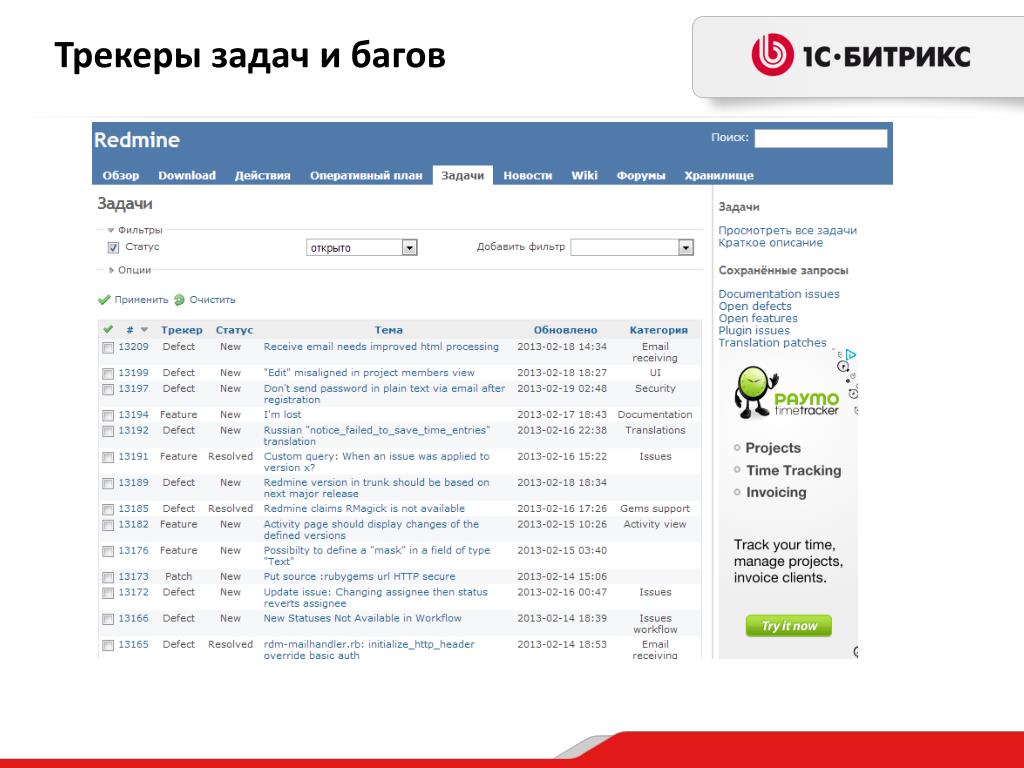Open the Оперативный план tab
Image resolution: width=1024 pixels, height=768 pixels.
(x=366, y=175)
